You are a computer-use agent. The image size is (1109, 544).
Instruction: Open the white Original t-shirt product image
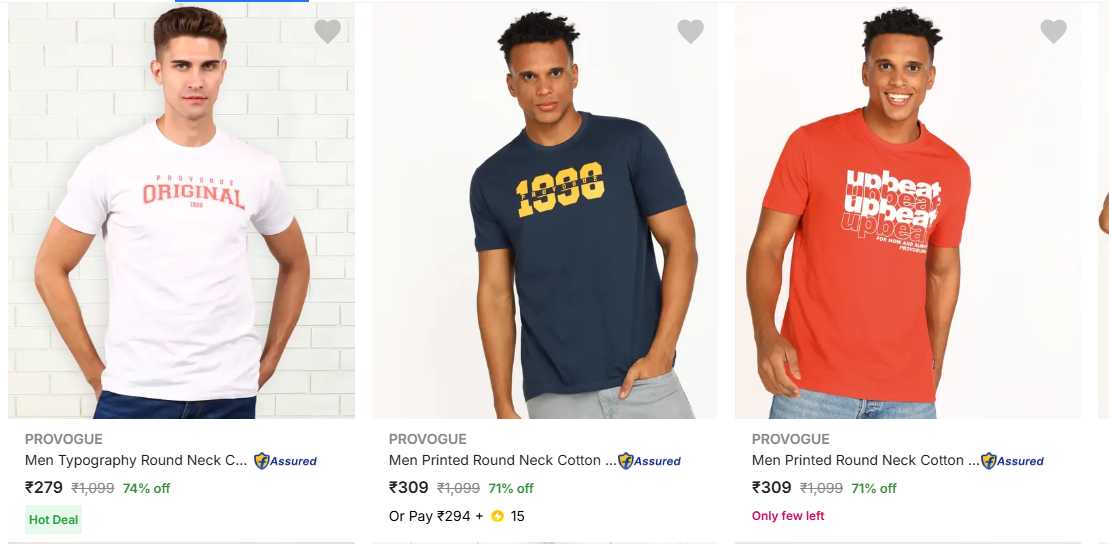(181, 210)
